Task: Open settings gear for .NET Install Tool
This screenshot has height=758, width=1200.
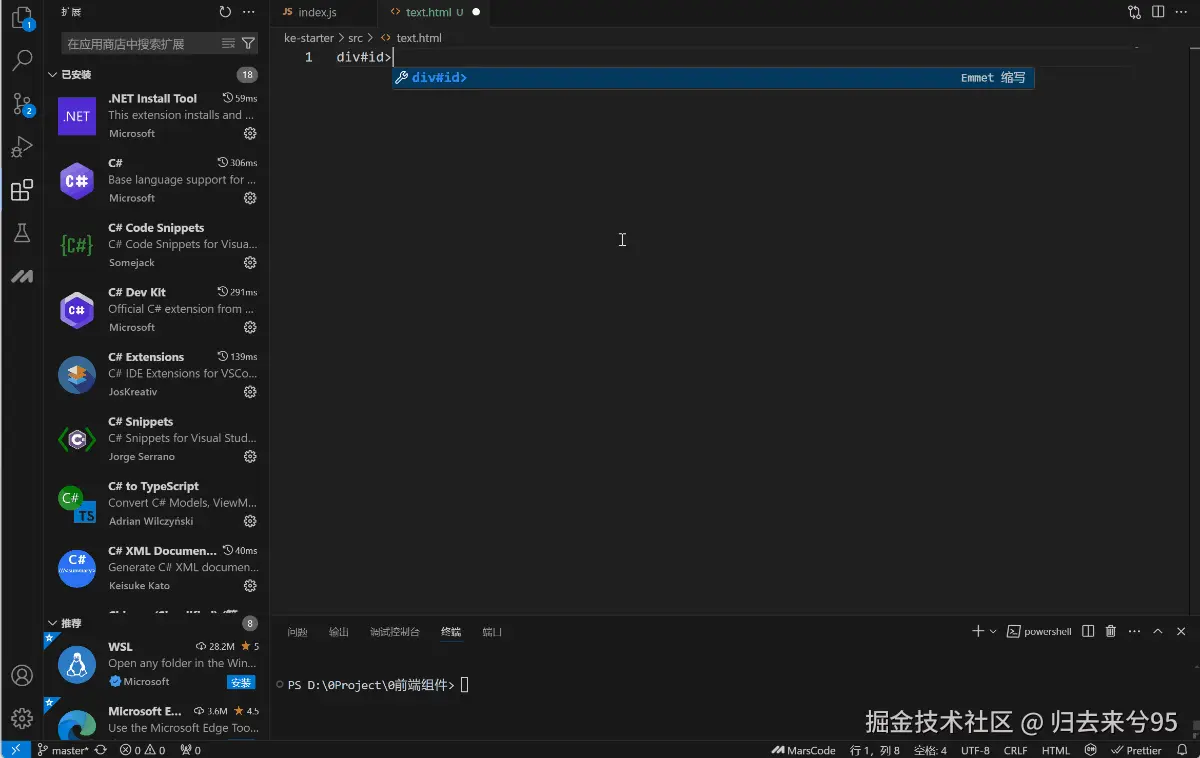Action: (250, 133)
